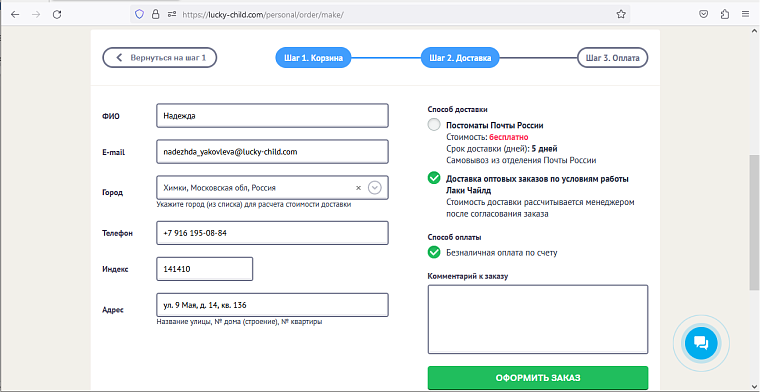Click the E-mail label
760x392 pixels.
(114, 152)
